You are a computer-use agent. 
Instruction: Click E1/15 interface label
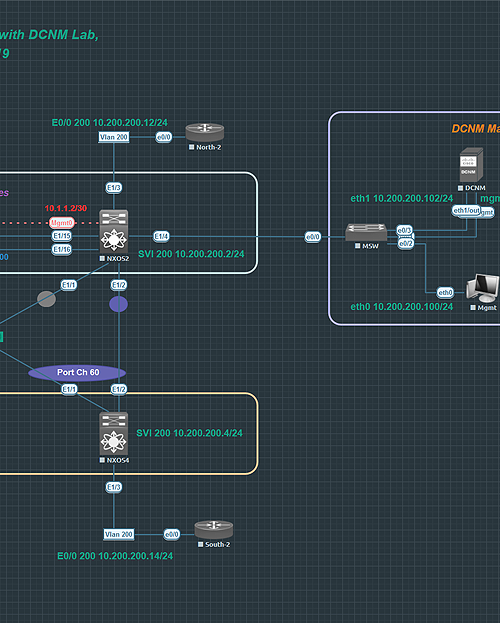[62, 236]
